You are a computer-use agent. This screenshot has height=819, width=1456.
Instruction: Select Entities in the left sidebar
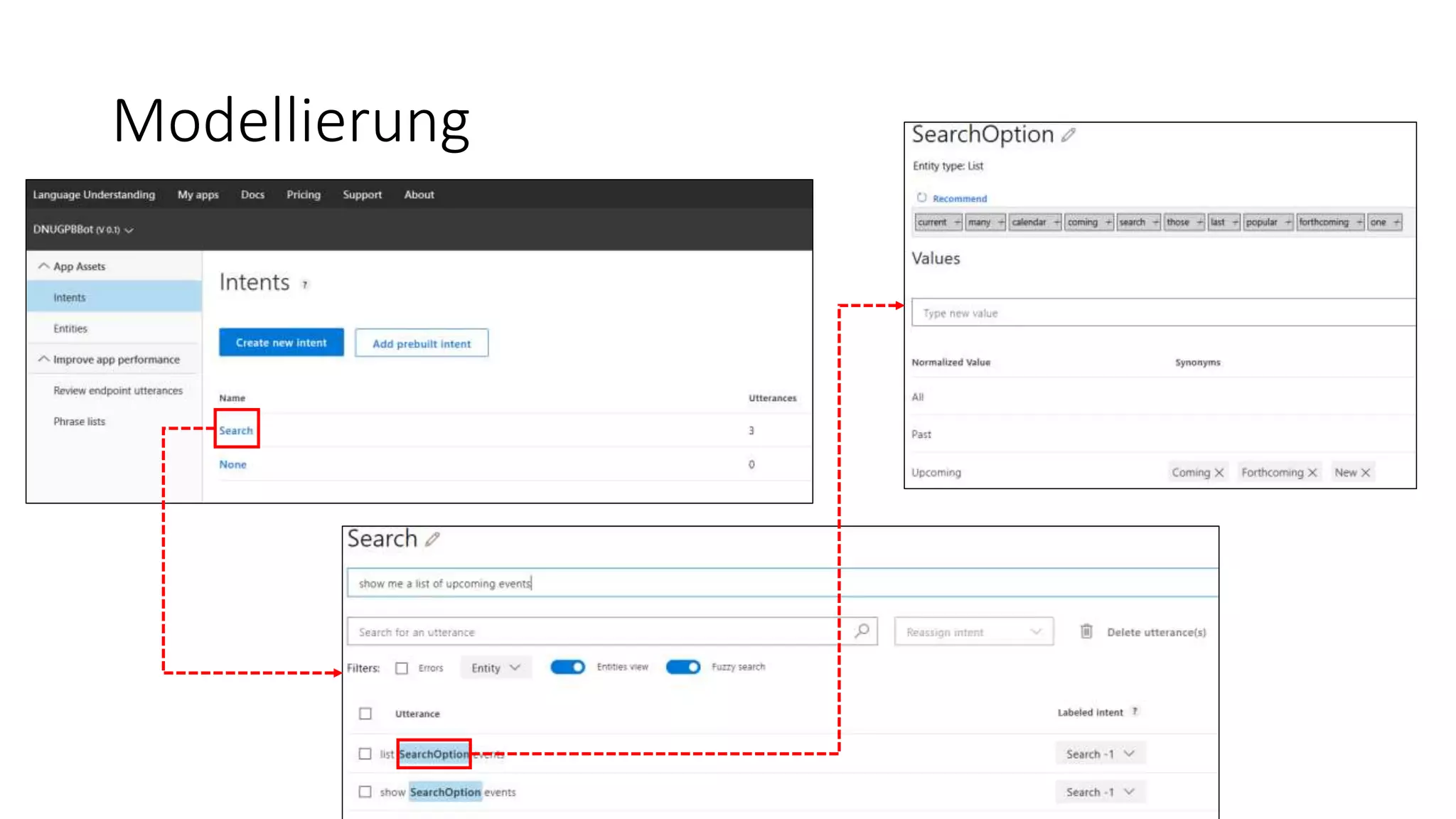(x=70, y=328)
